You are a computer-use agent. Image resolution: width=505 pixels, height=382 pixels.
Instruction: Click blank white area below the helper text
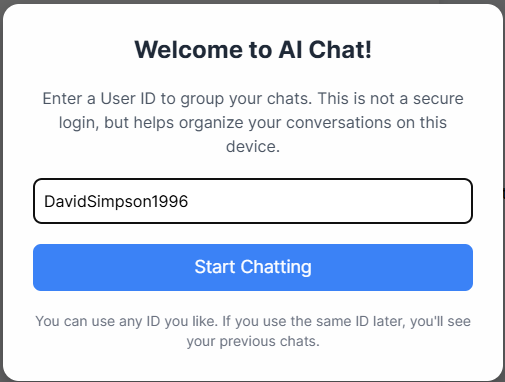pos(253,365)
